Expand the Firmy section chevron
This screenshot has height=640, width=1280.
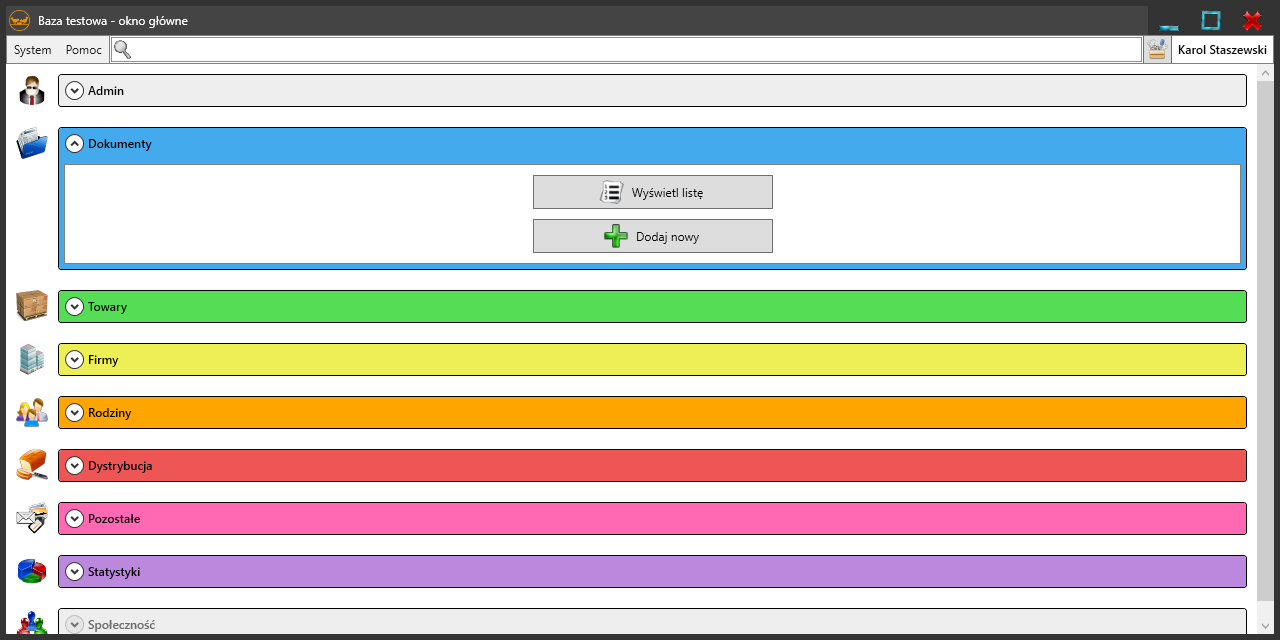click(x=74, y=360)
